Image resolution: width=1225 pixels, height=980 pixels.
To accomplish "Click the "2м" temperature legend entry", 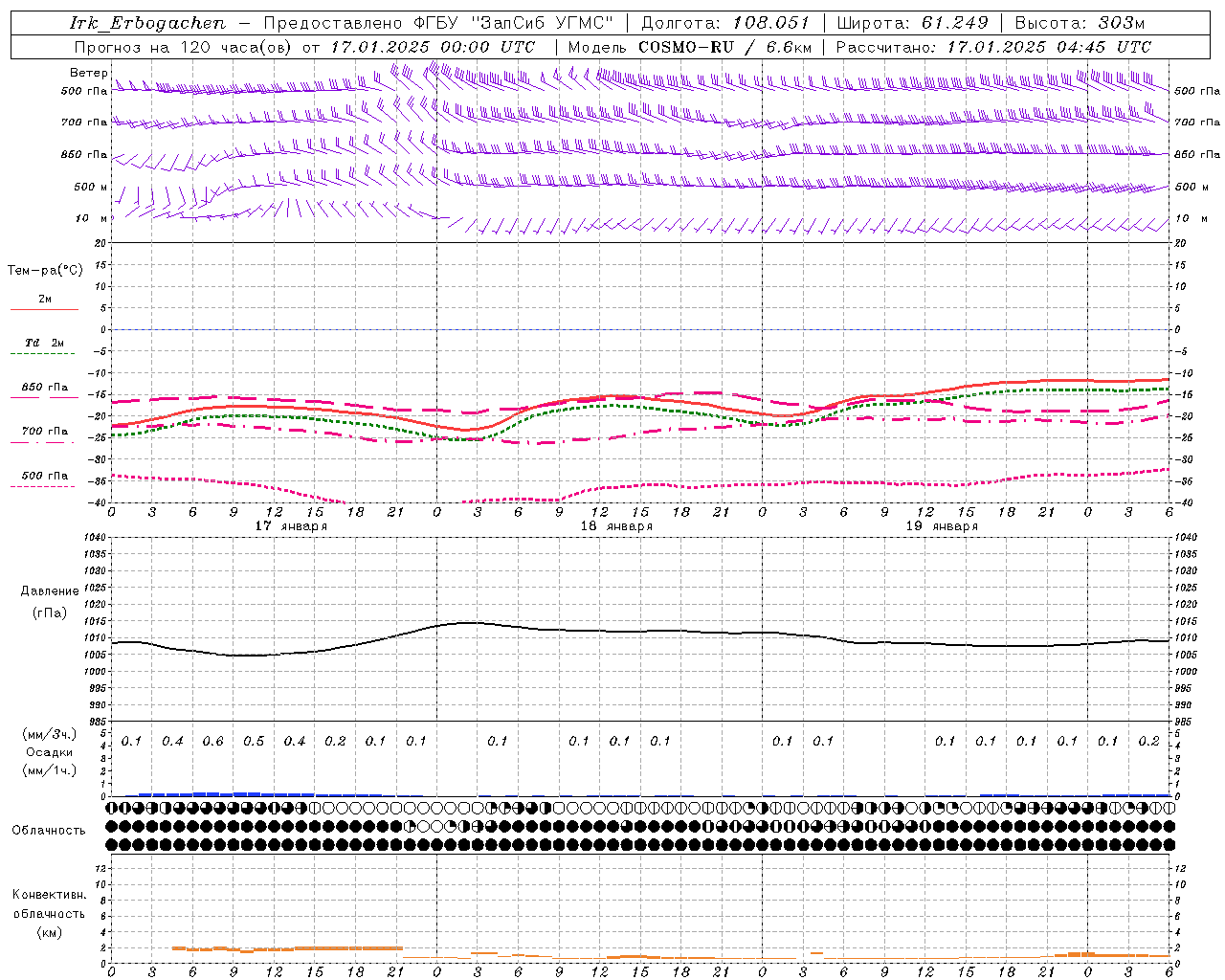I will pos(45,300).
